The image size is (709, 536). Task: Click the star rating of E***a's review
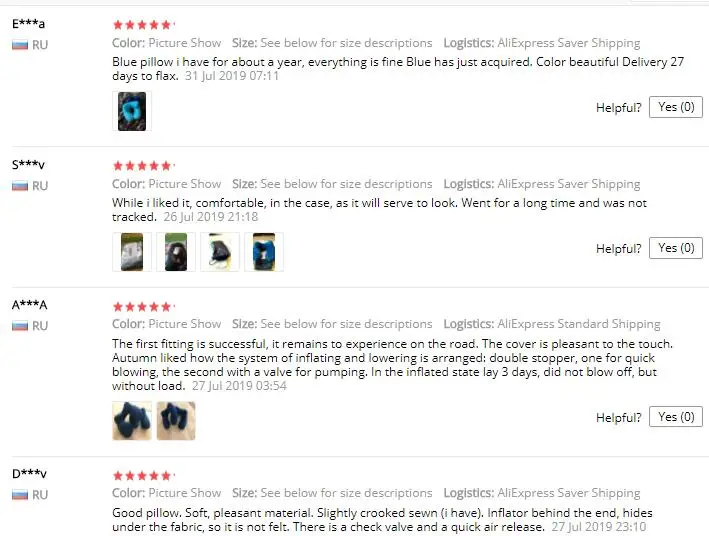tap(143, 25)
